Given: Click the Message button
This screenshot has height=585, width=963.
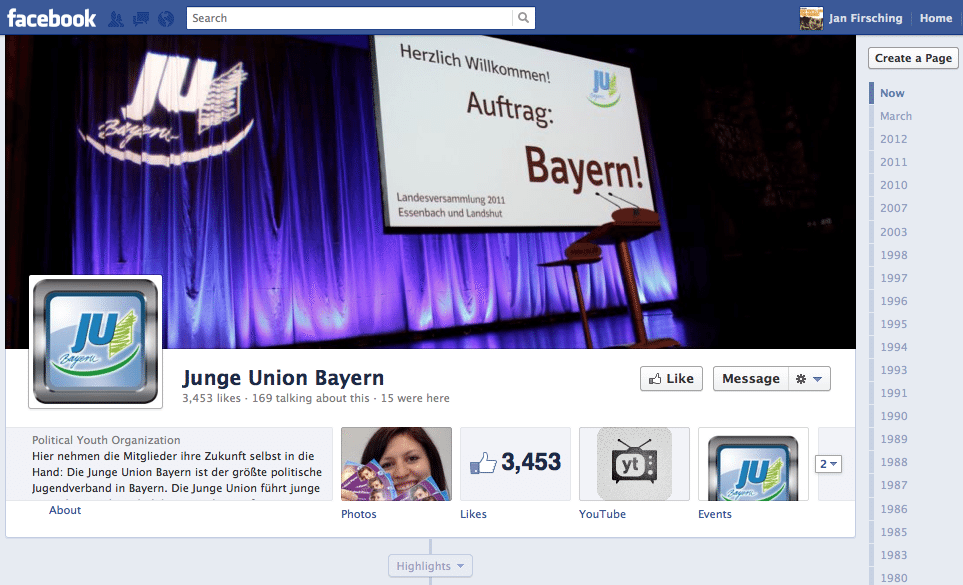Looking at the screenshot, I should 751,379.
